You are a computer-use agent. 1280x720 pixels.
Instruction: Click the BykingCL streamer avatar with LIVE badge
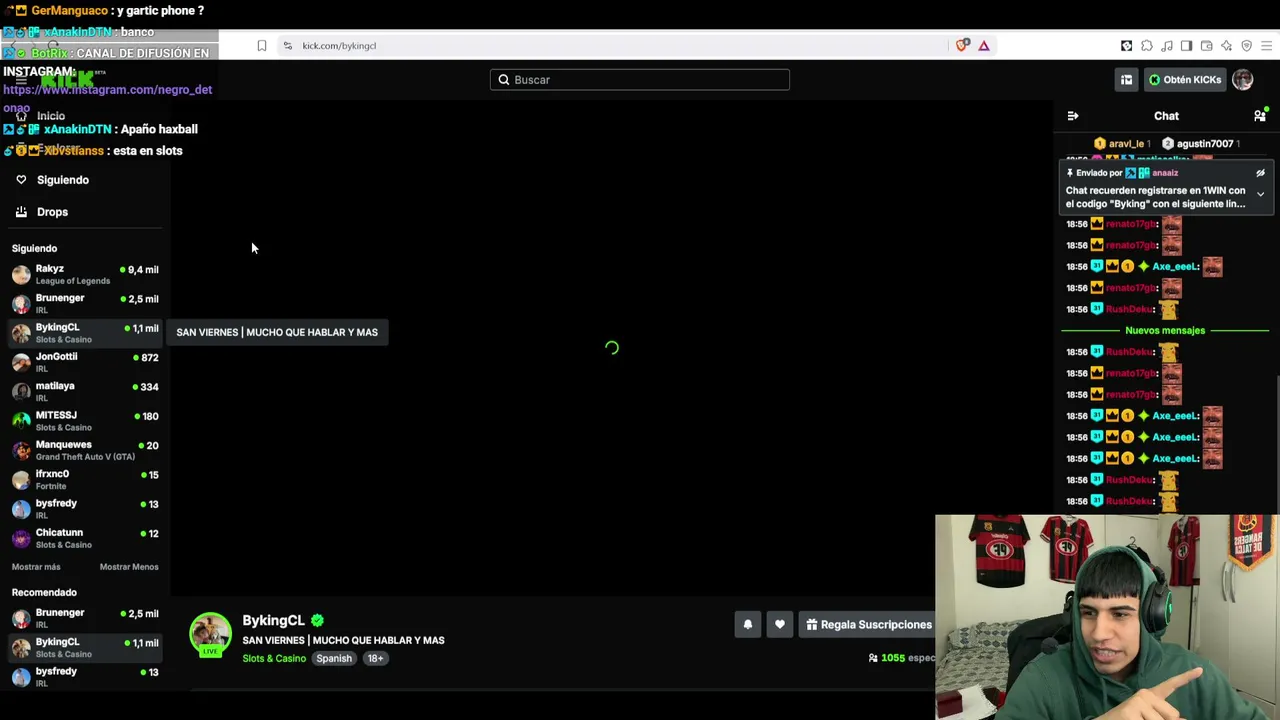click(x=210, y=636)
